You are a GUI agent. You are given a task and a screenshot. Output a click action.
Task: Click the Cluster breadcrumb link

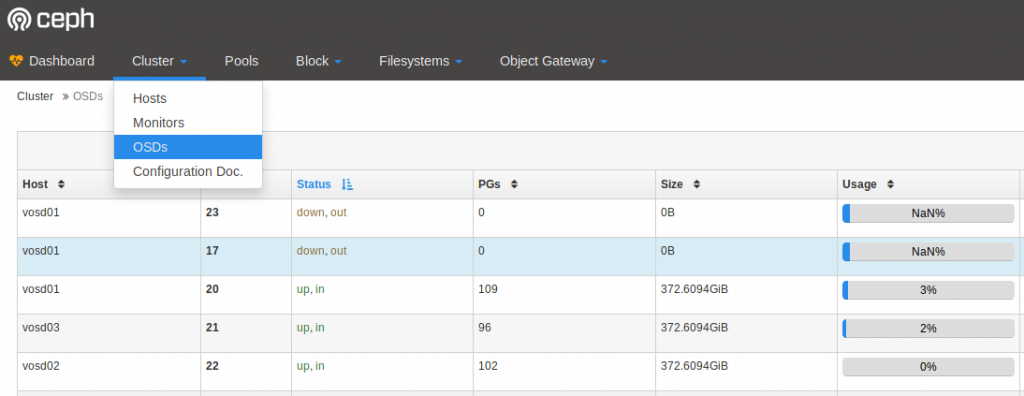(x=35, y=96)
